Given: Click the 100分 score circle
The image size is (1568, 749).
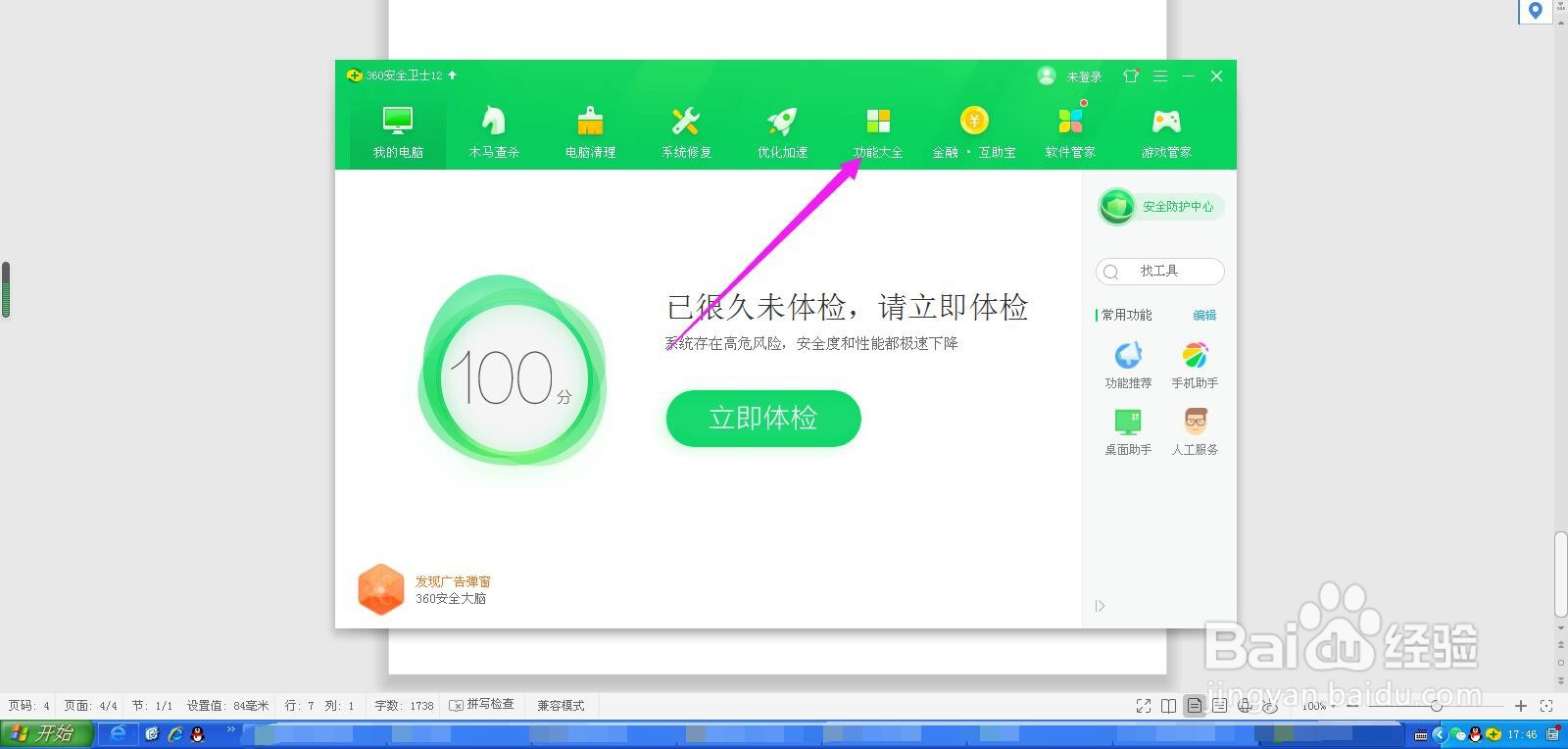Looking at the screenshot, I should [513, 378].
